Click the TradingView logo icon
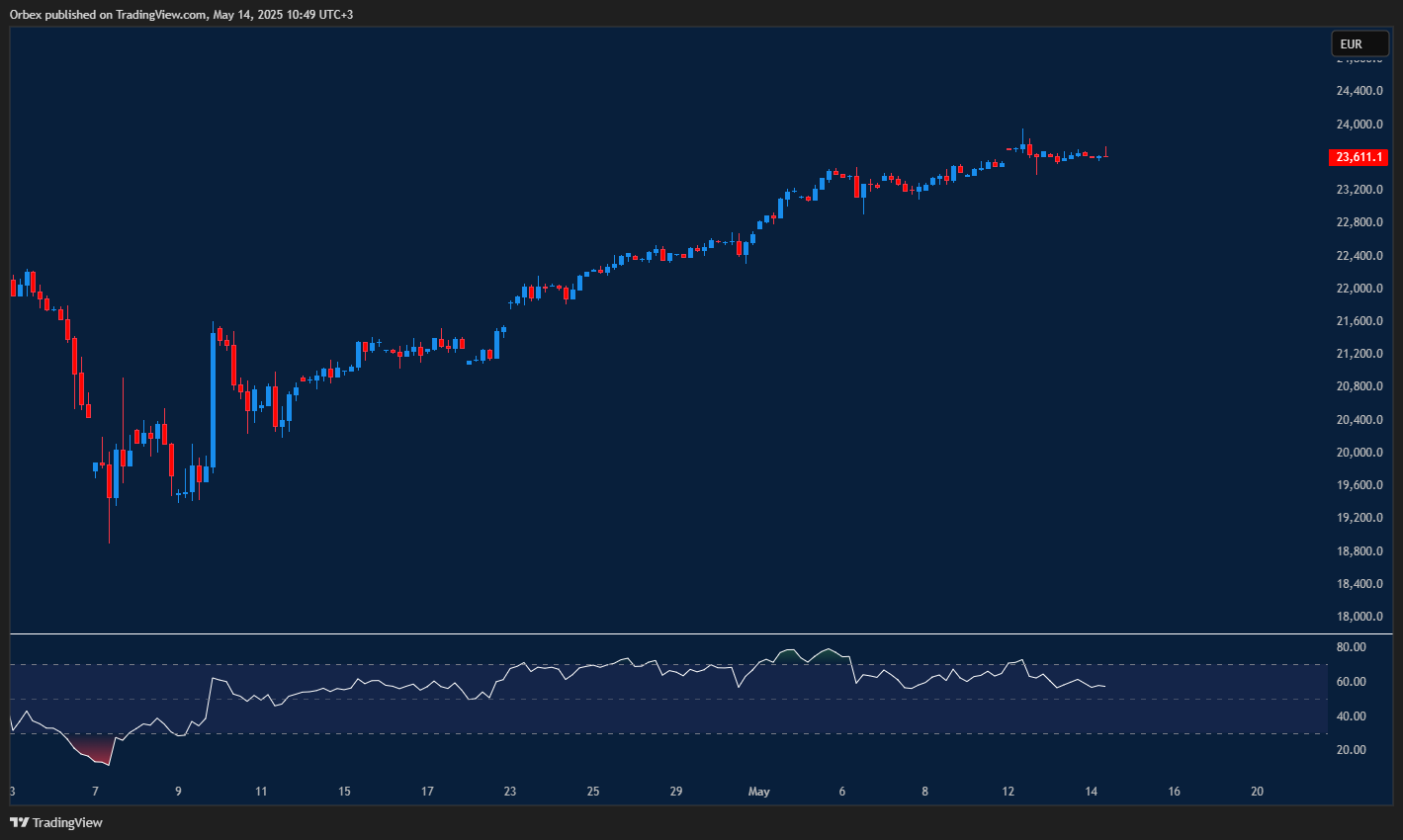The width and height of the screenshot is (1403, 840). tap(19, 822)
